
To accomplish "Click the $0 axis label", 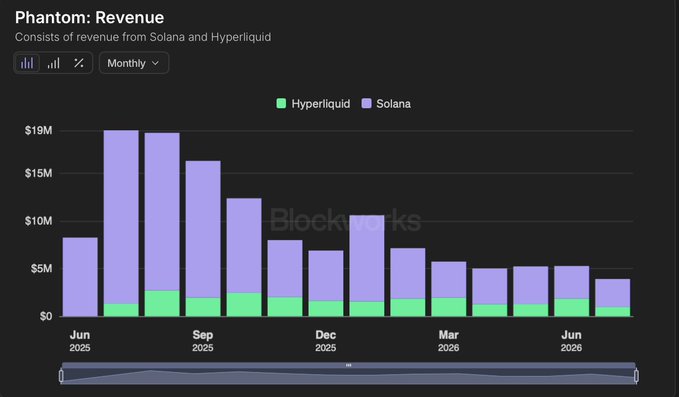I will pos(46,316).
